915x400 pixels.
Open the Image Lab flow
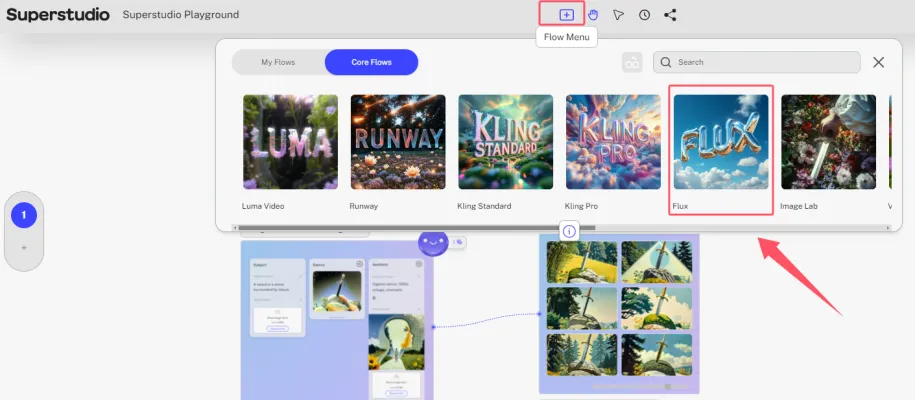(828, 142)
